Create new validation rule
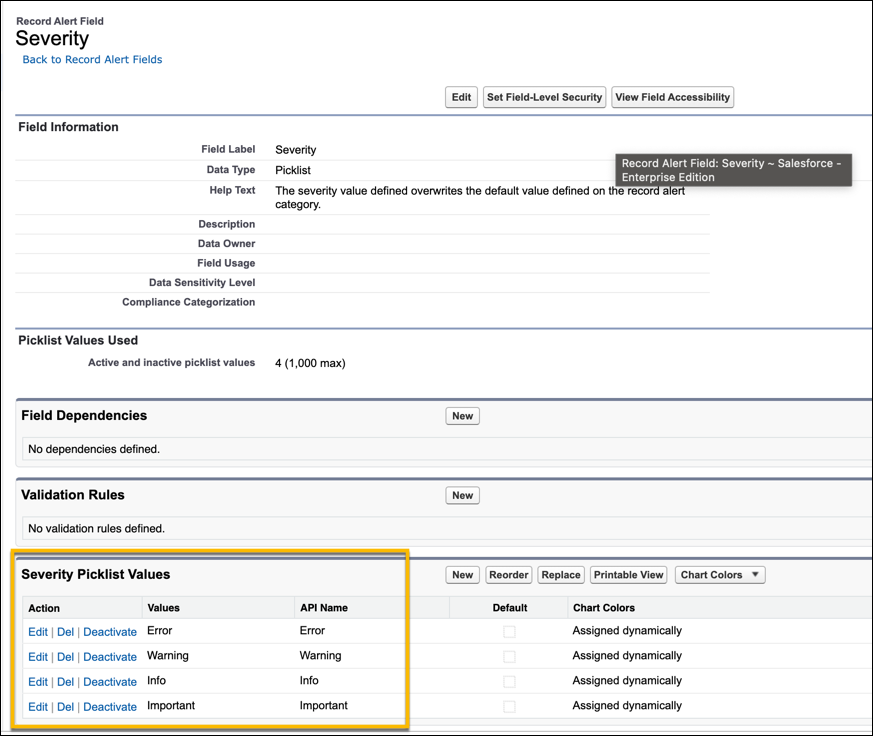 (462, 495)
